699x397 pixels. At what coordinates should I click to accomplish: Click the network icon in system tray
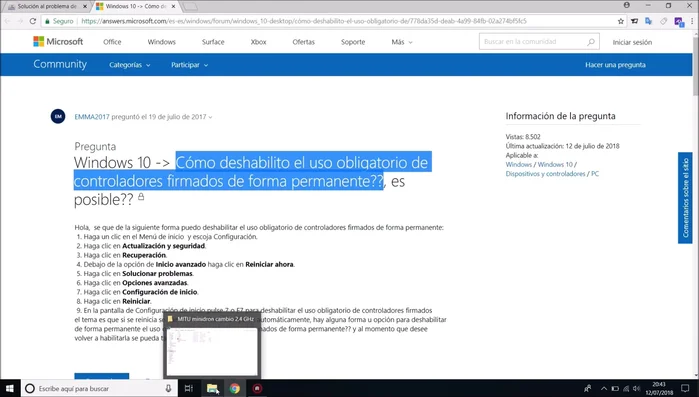626,389
